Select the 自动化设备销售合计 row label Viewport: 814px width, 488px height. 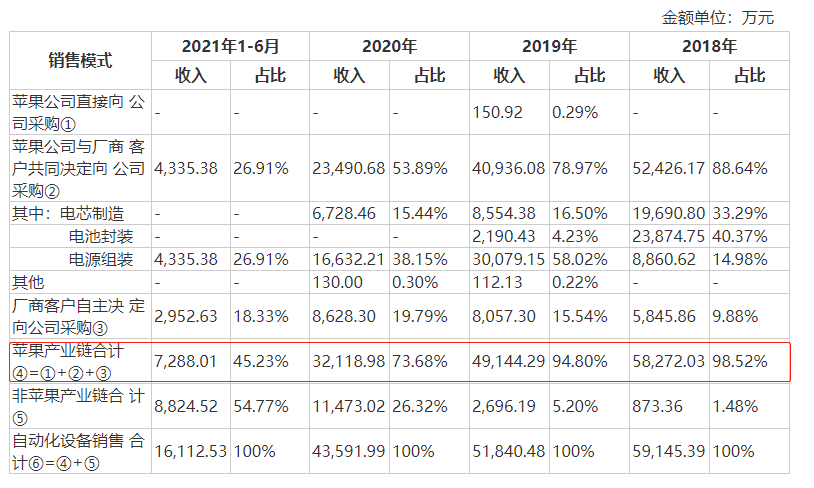click(x=80, y=451)
